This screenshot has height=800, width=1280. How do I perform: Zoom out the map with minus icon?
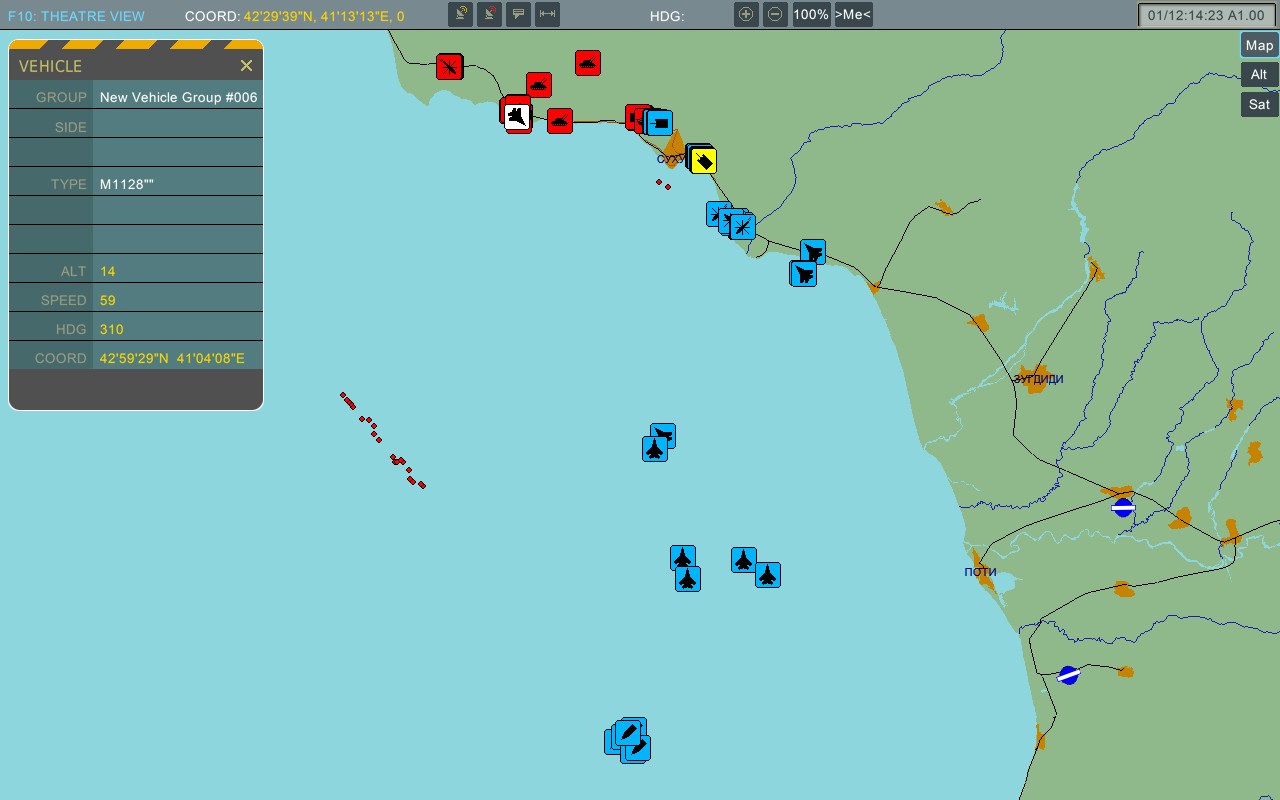[x=775, y=14]
